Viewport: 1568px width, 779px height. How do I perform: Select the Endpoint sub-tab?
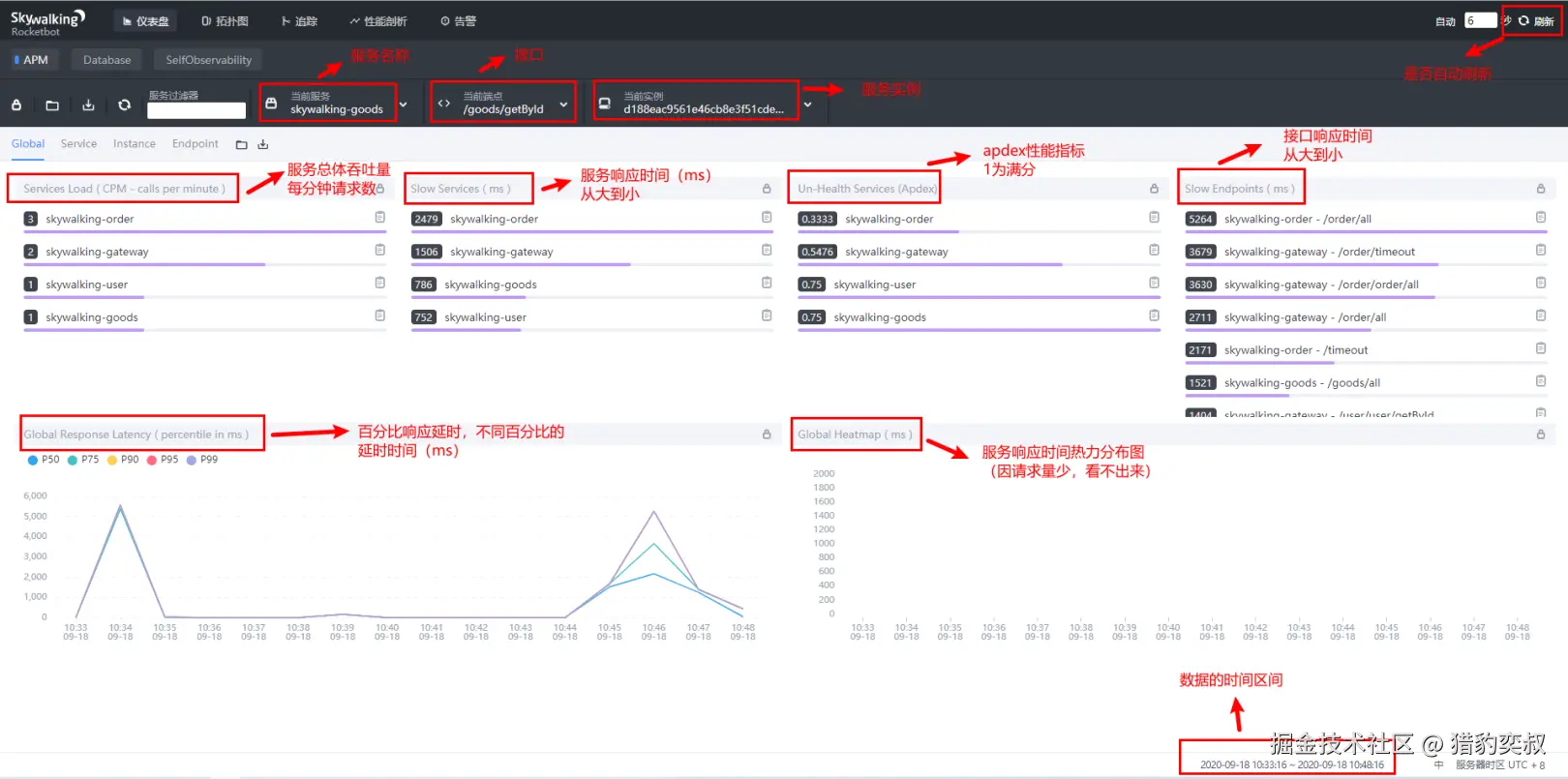tap(196, 144)
